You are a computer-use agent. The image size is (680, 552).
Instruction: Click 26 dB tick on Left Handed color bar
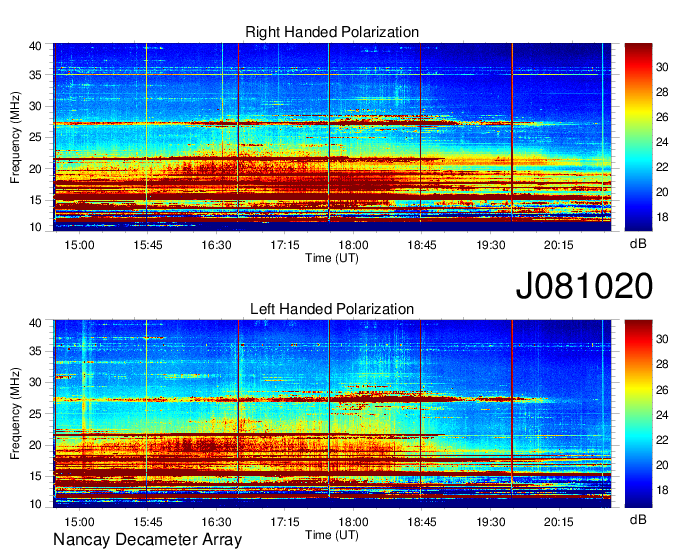pyautogui.click(x=662, y=390)
